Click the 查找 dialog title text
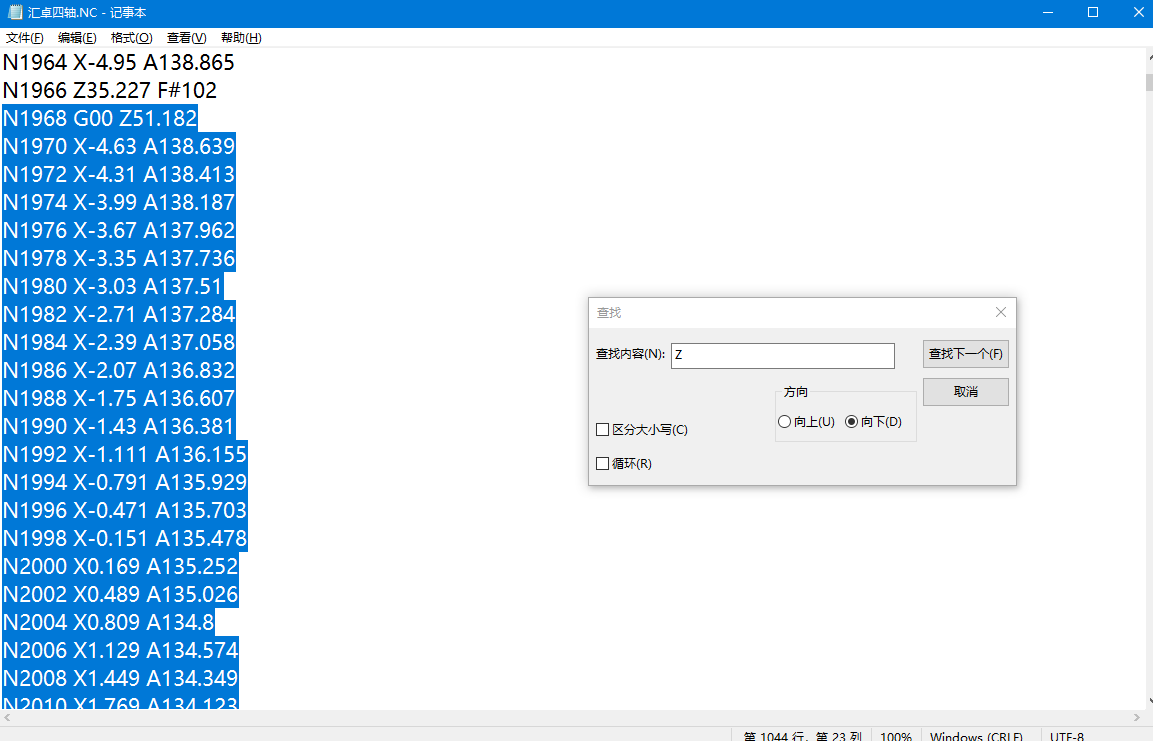This screenshot has height=741, width=1153. 609,313
